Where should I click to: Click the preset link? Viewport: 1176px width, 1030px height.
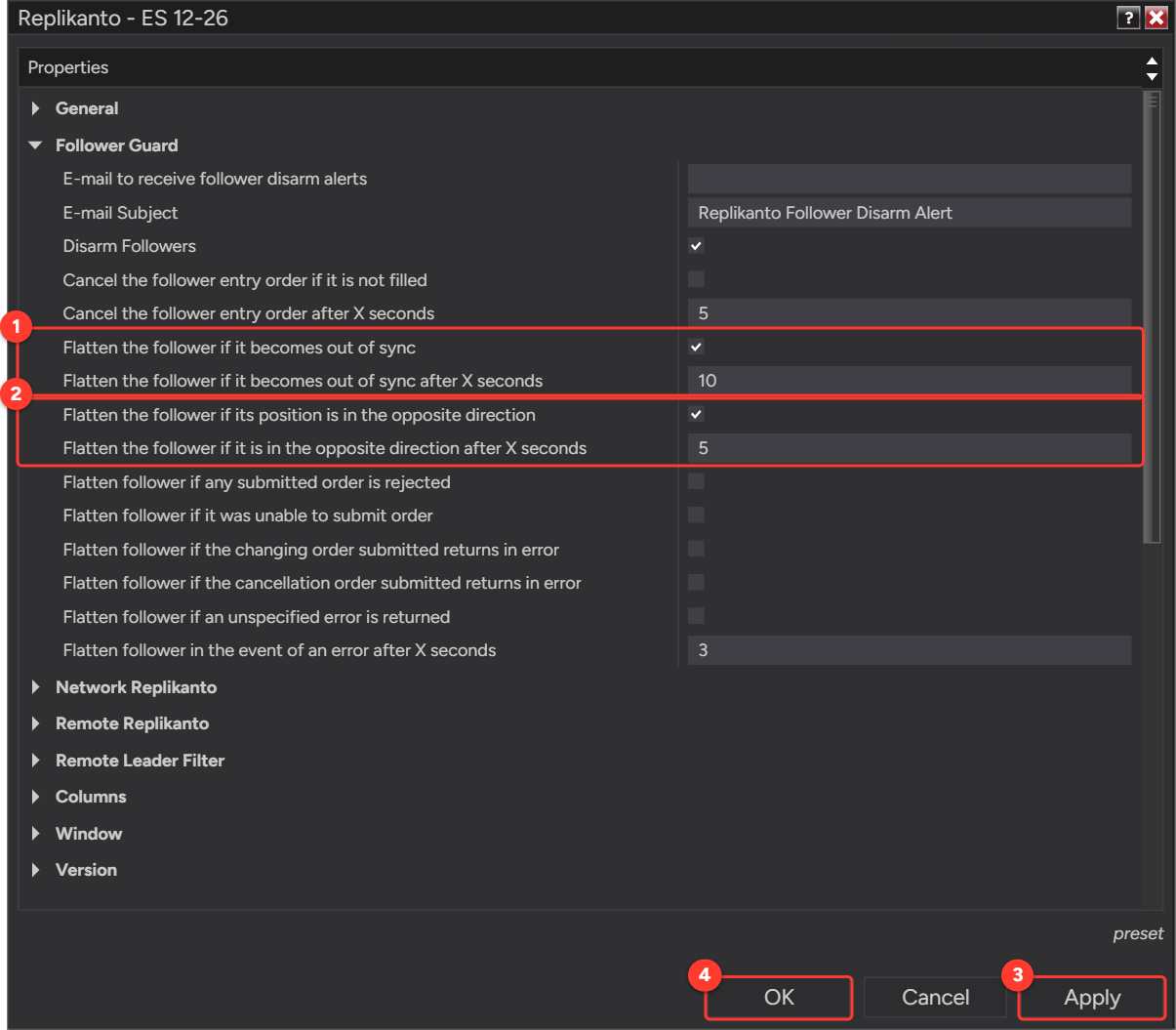[1138, 934]
